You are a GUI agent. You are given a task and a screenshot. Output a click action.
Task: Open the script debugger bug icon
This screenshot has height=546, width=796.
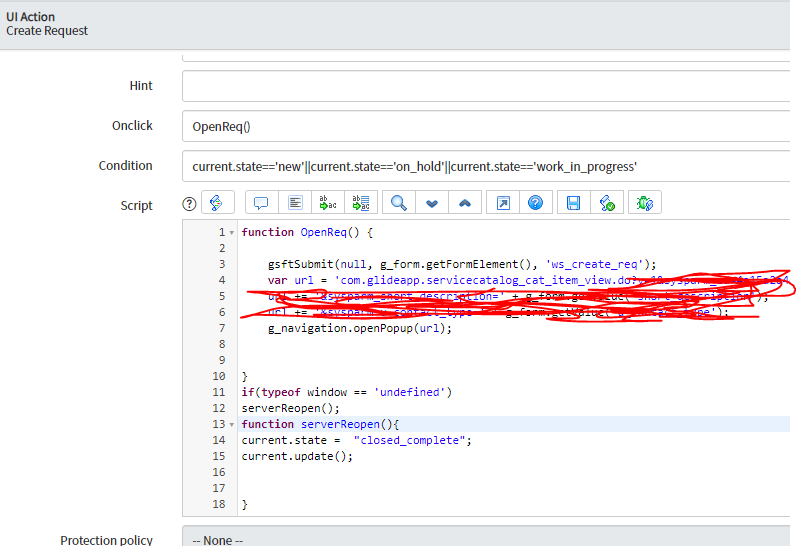(645, 203)
